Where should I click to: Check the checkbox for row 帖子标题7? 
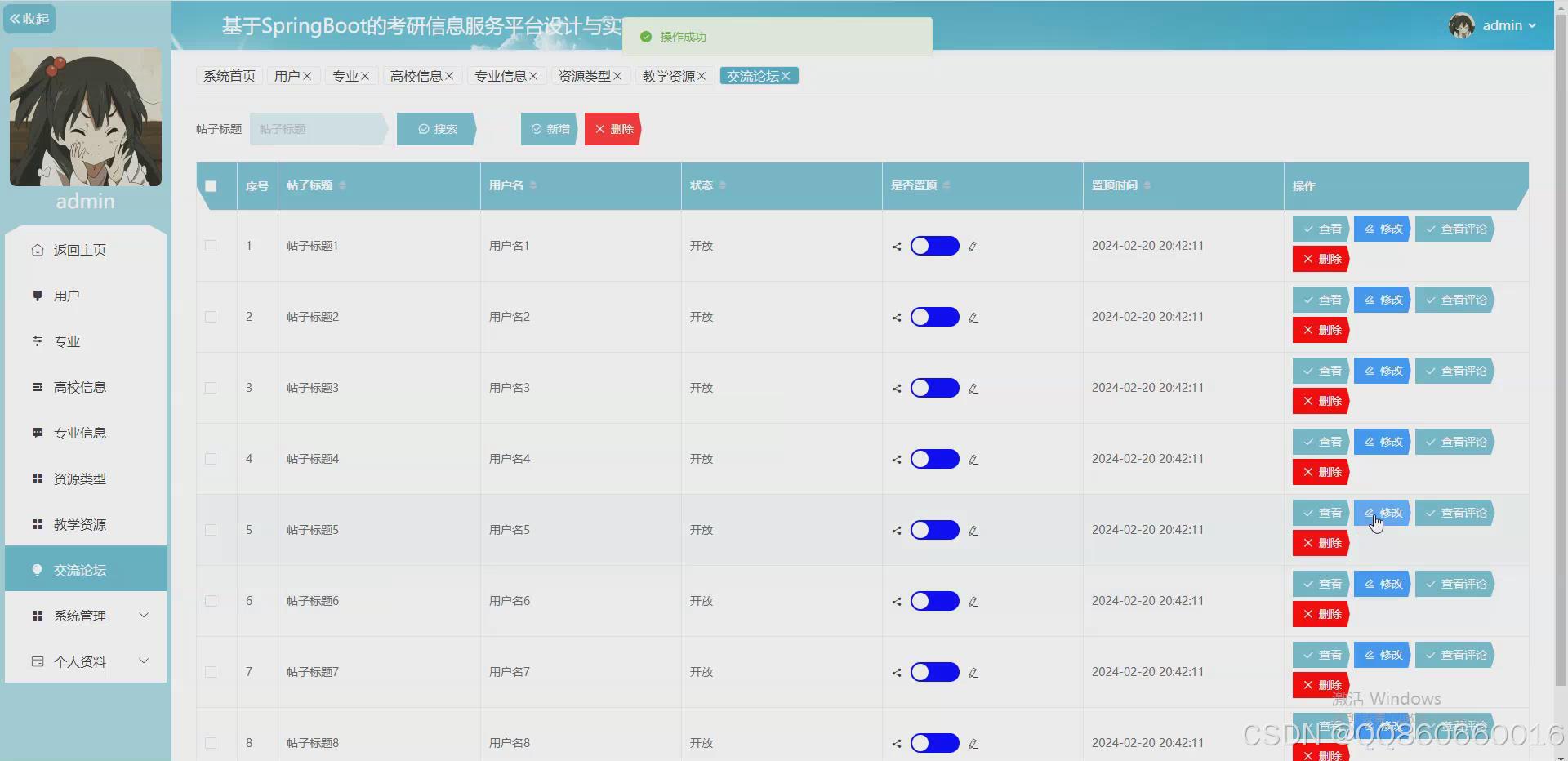pos(211,672)
